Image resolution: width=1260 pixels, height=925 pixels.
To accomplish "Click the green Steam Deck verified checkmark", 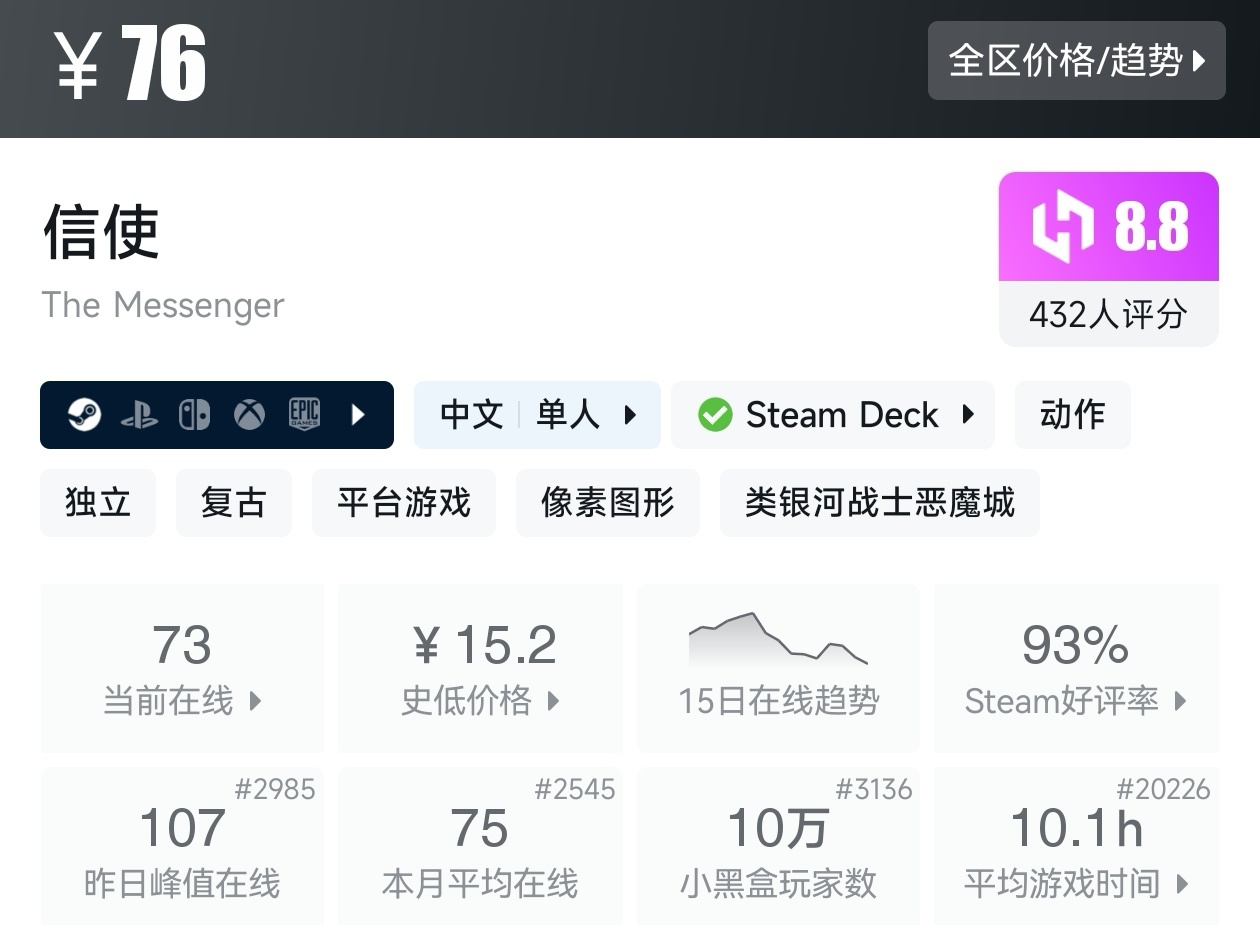I will click(x=715, y=414).
